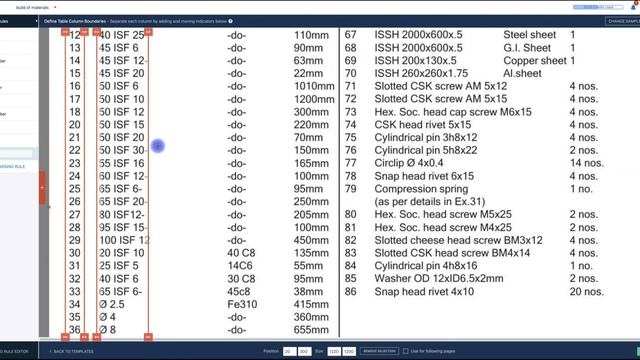Click the 'Fe310' material cell
The height and width of the screenshot is (360, 640).
coord(242,304)
